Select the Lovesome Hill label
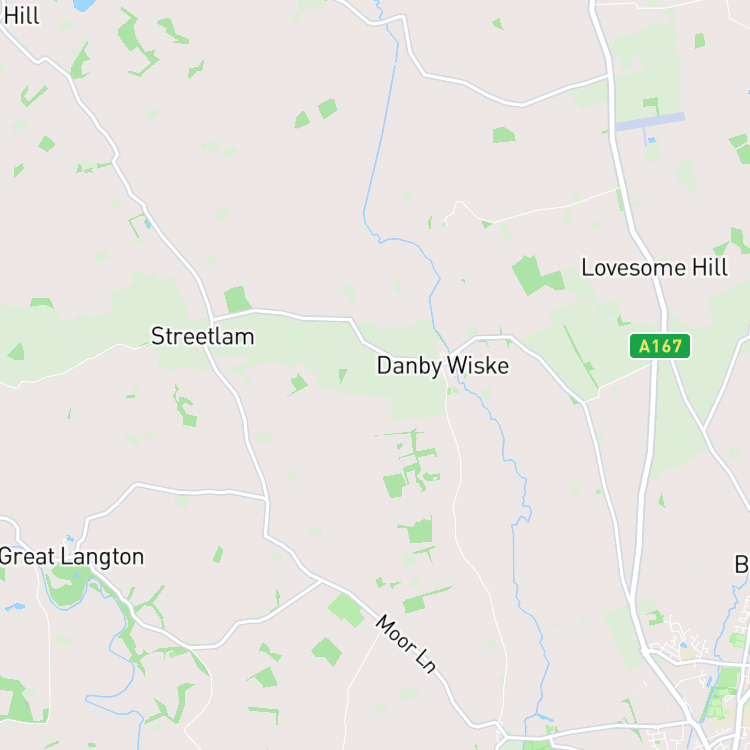Image resolution: width=750 pixels, height=750 pixels. click(654, 267)
